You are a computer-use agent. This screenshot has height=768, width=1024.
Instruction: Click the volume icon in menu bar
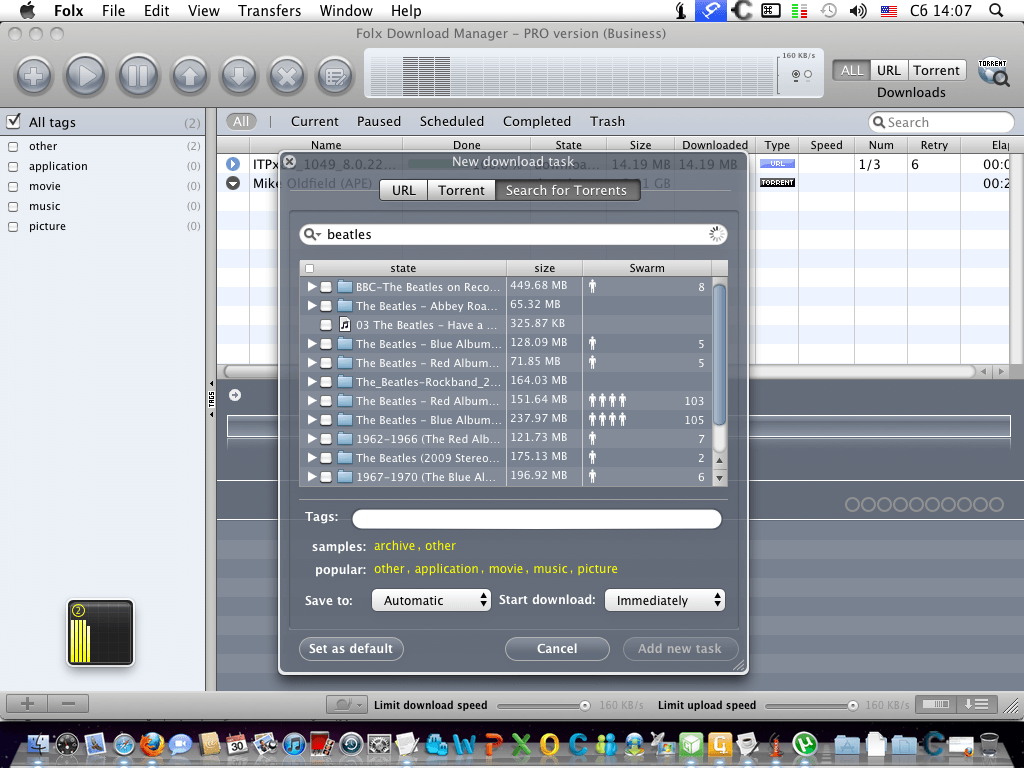tap(858, 10)
